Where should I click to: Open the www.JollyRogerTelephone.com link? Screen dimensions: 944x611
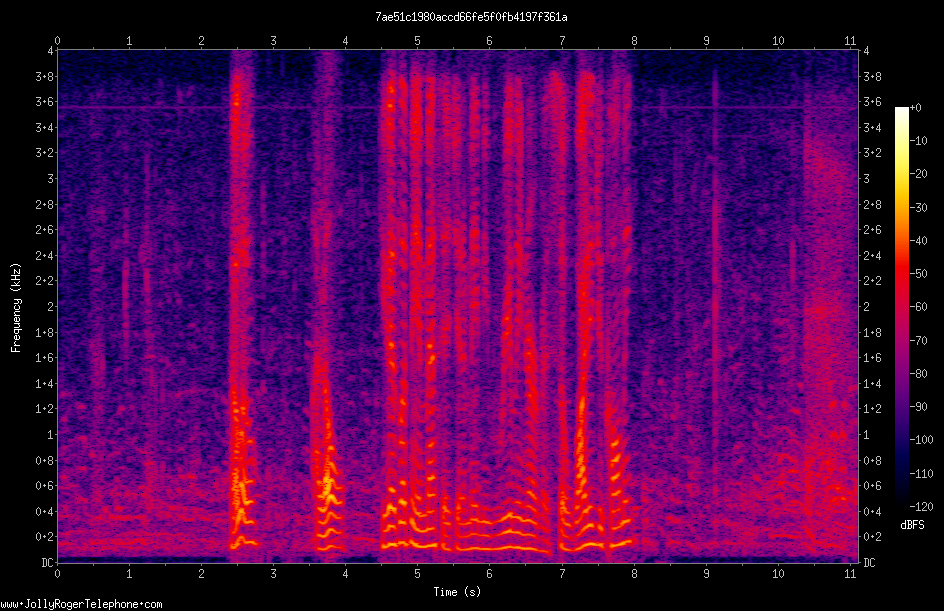click(x=81, y=604)
